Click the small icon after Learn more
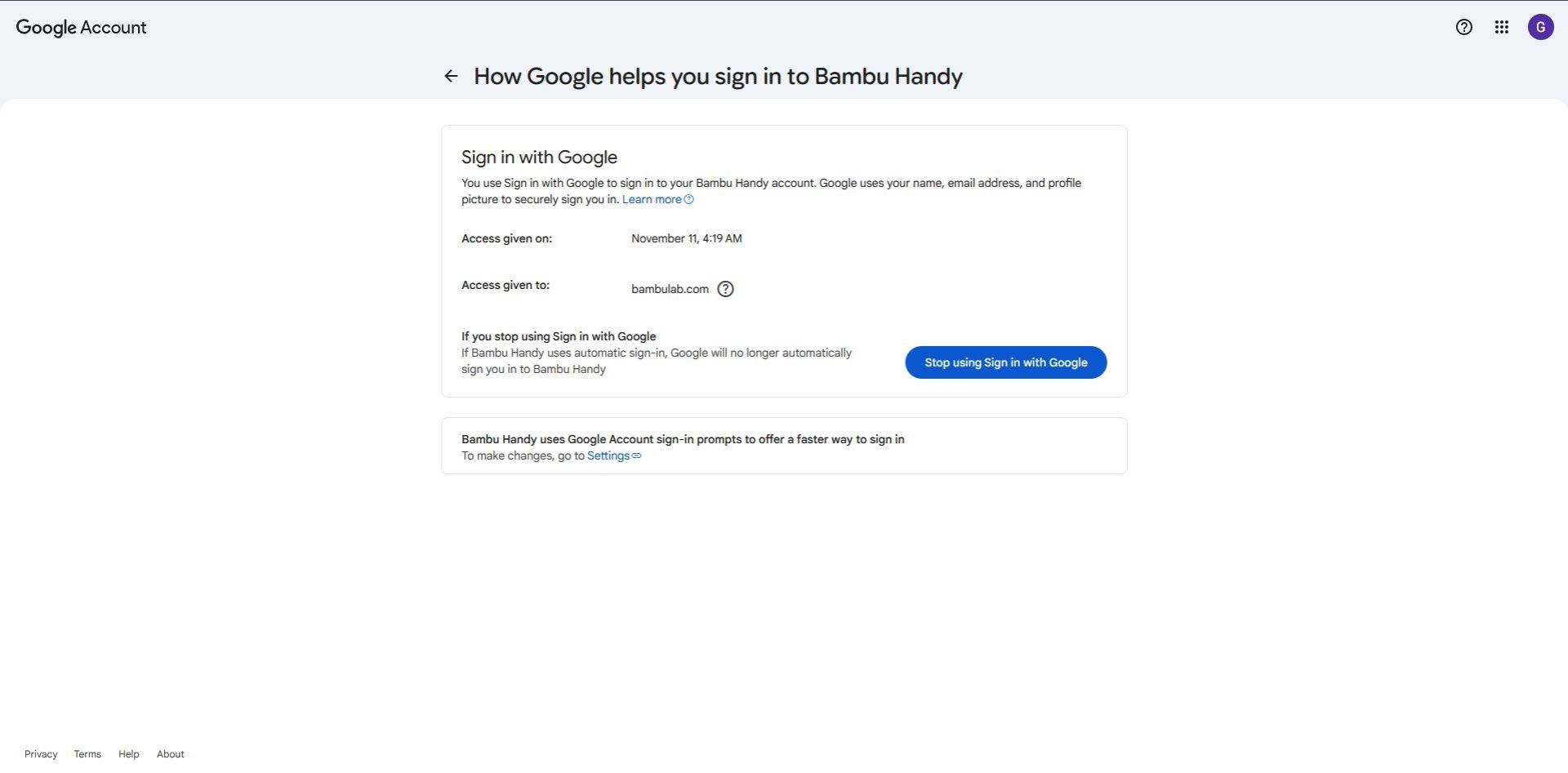Image resolution: width=1568 pixels, height=773 pixels. click(x=689, y=200)
